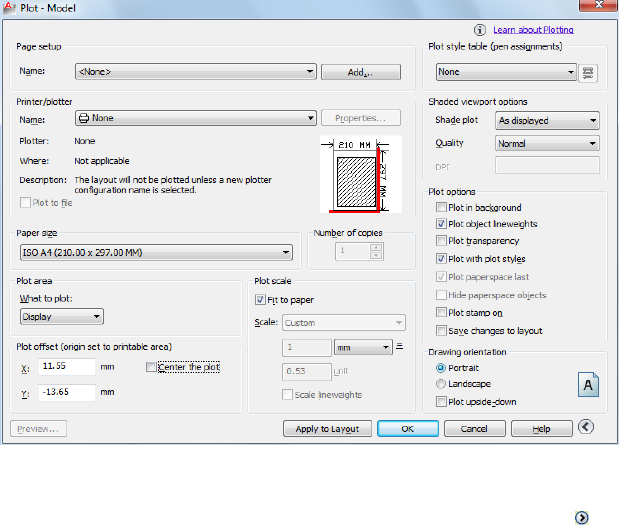The image size is (619, 527).
Task: Increase number of copies with up arrow
Action: click(376, 248)
